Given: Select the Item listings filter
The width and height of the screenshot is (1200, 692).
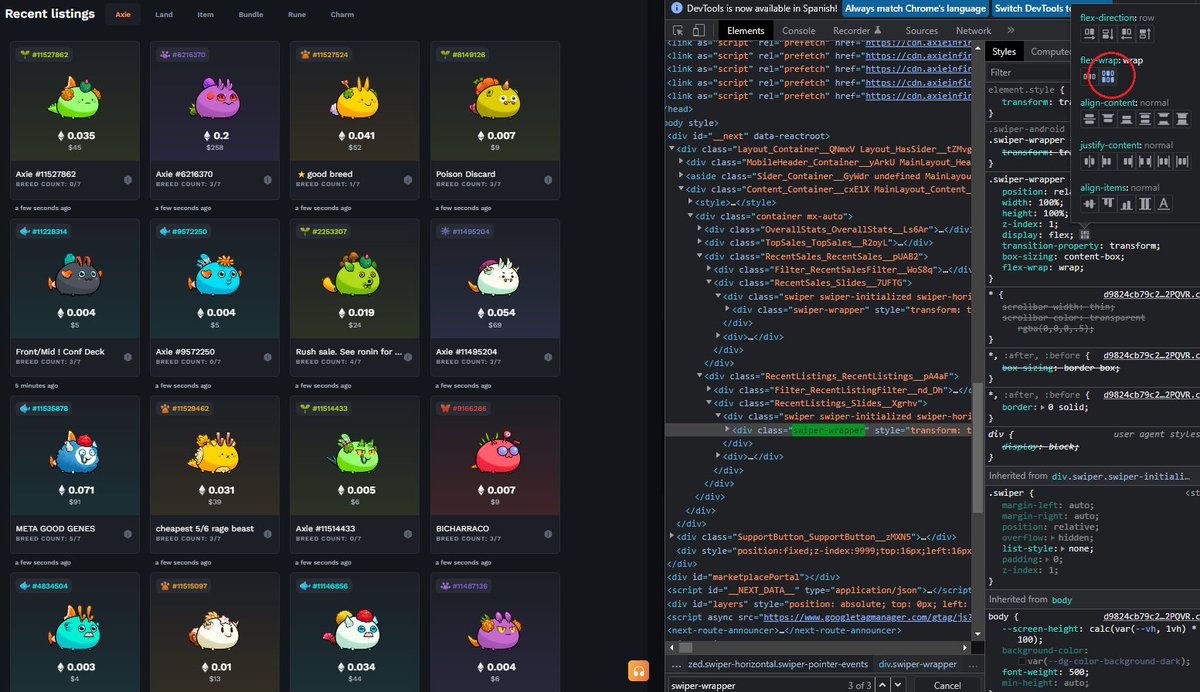Looking at the screenshot, I should pyautogui.click(x=205, y=15).
